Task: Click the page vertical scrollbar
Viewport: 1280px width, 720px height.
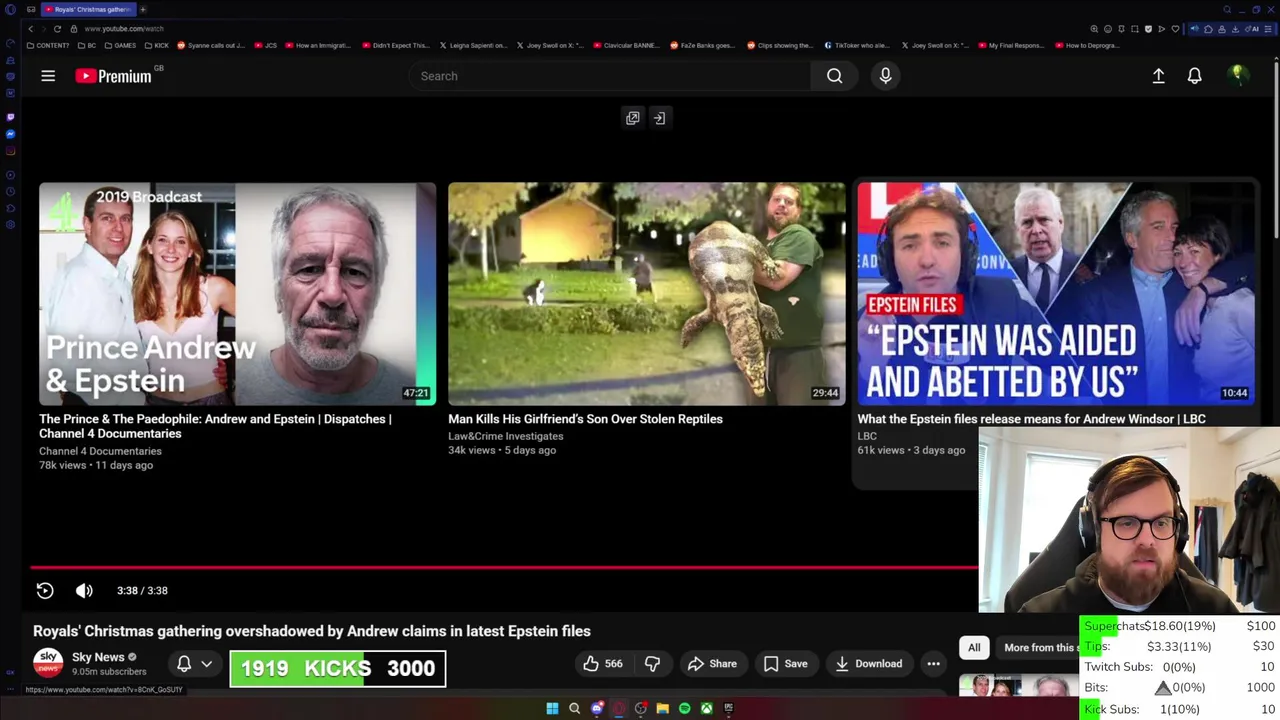Action: 1275,150
